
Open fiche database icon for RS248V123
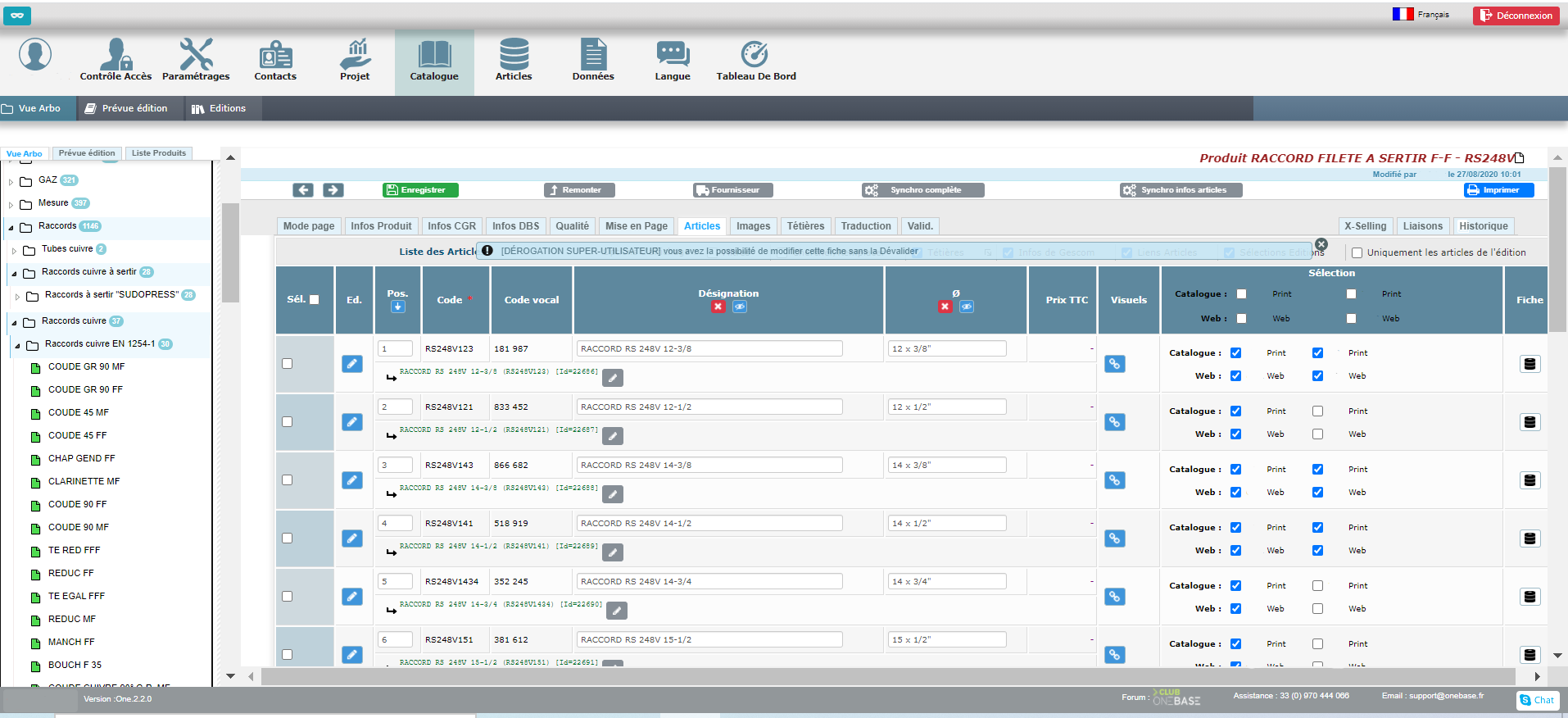coord(1529,364)
